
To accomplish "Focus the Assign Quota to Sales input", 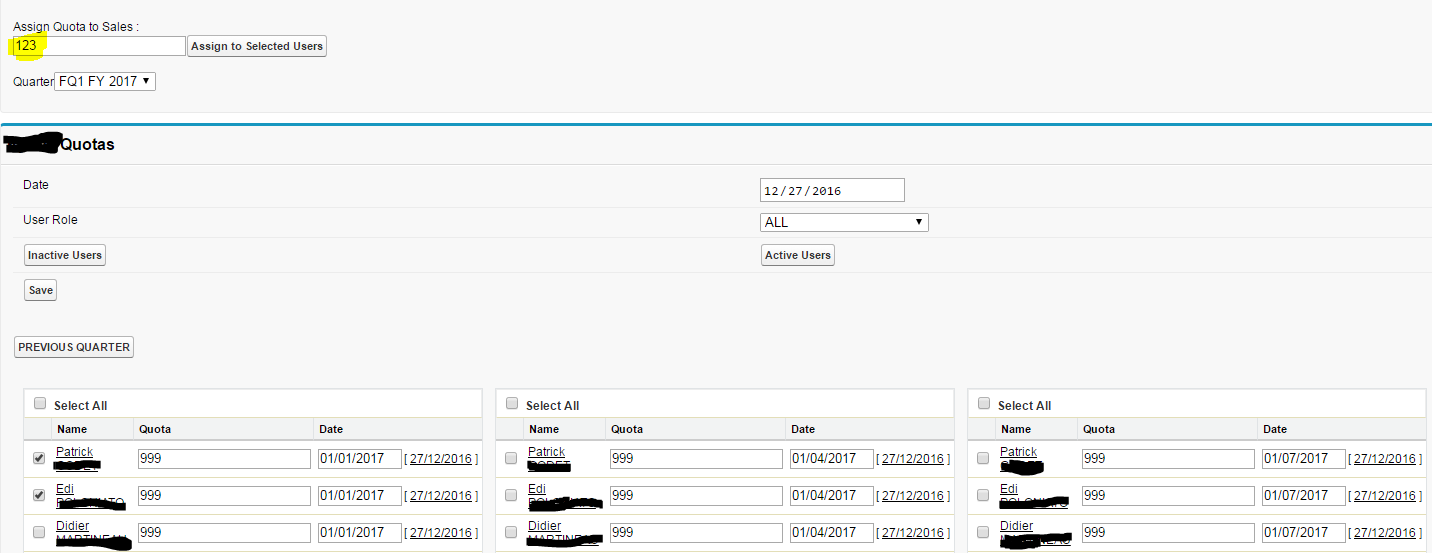I will 98,46.
